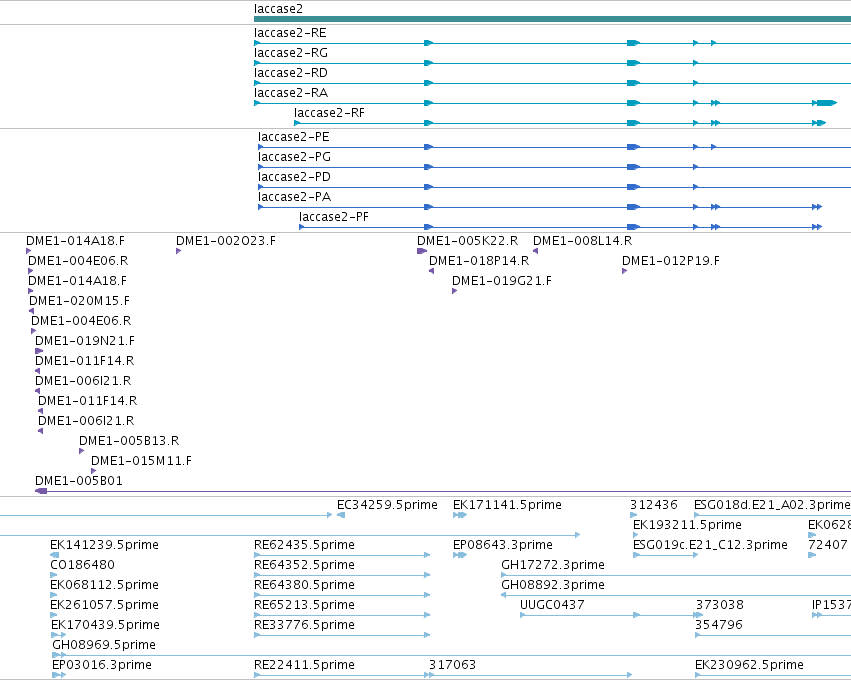Click the 354796 feature label

point(719,626)
